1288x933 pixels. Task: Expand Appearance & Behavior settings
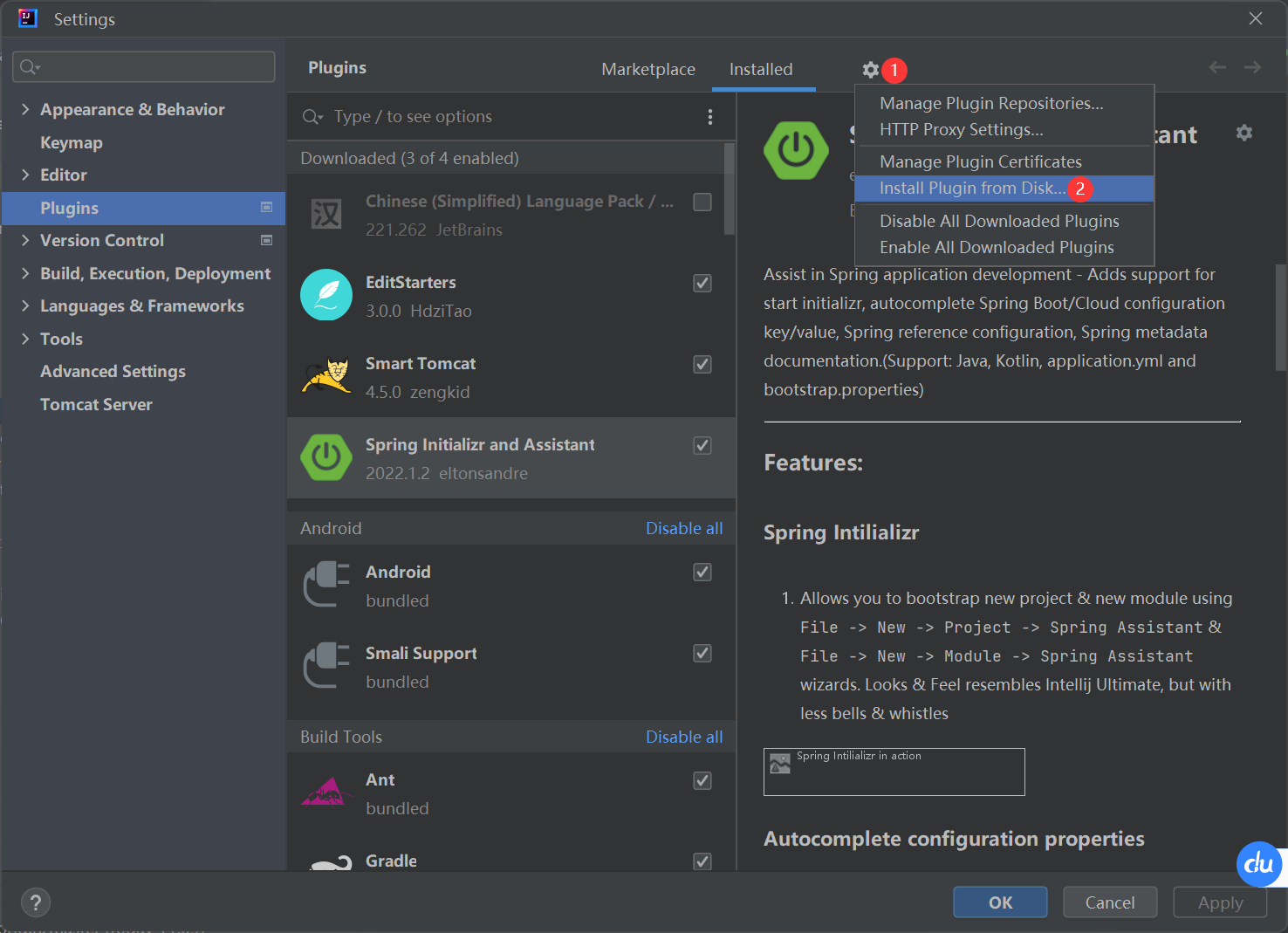(25, 109)
